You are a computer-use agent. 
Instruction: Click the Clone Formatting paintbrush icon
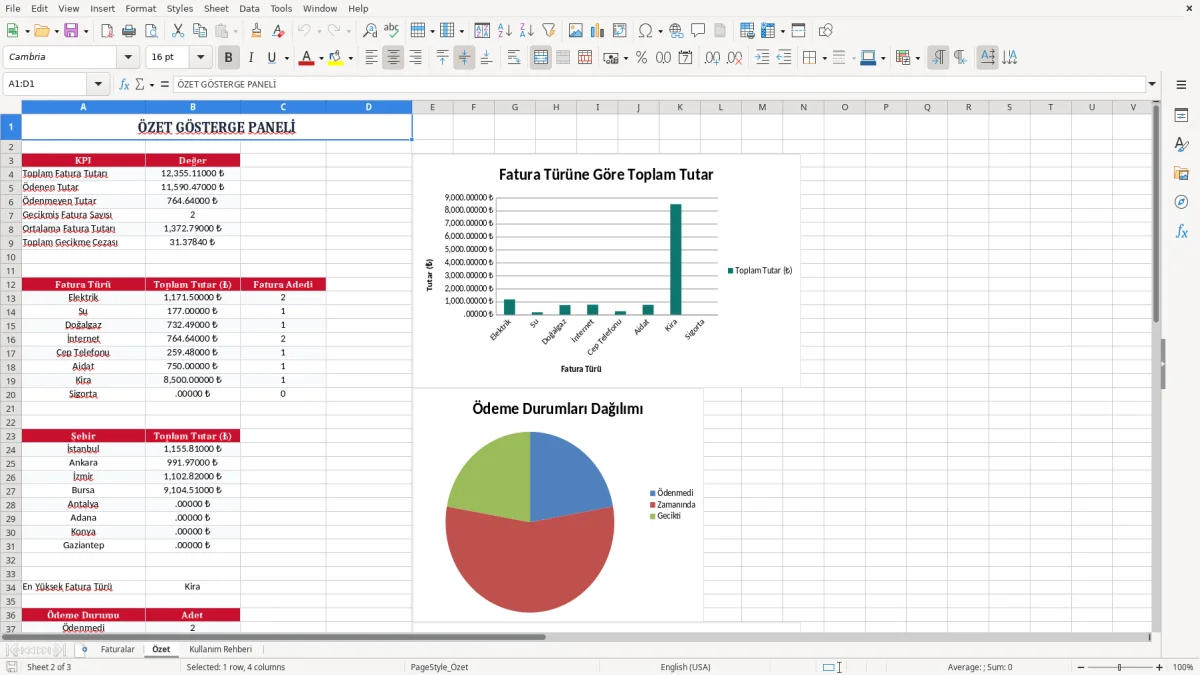pos(257,31)
